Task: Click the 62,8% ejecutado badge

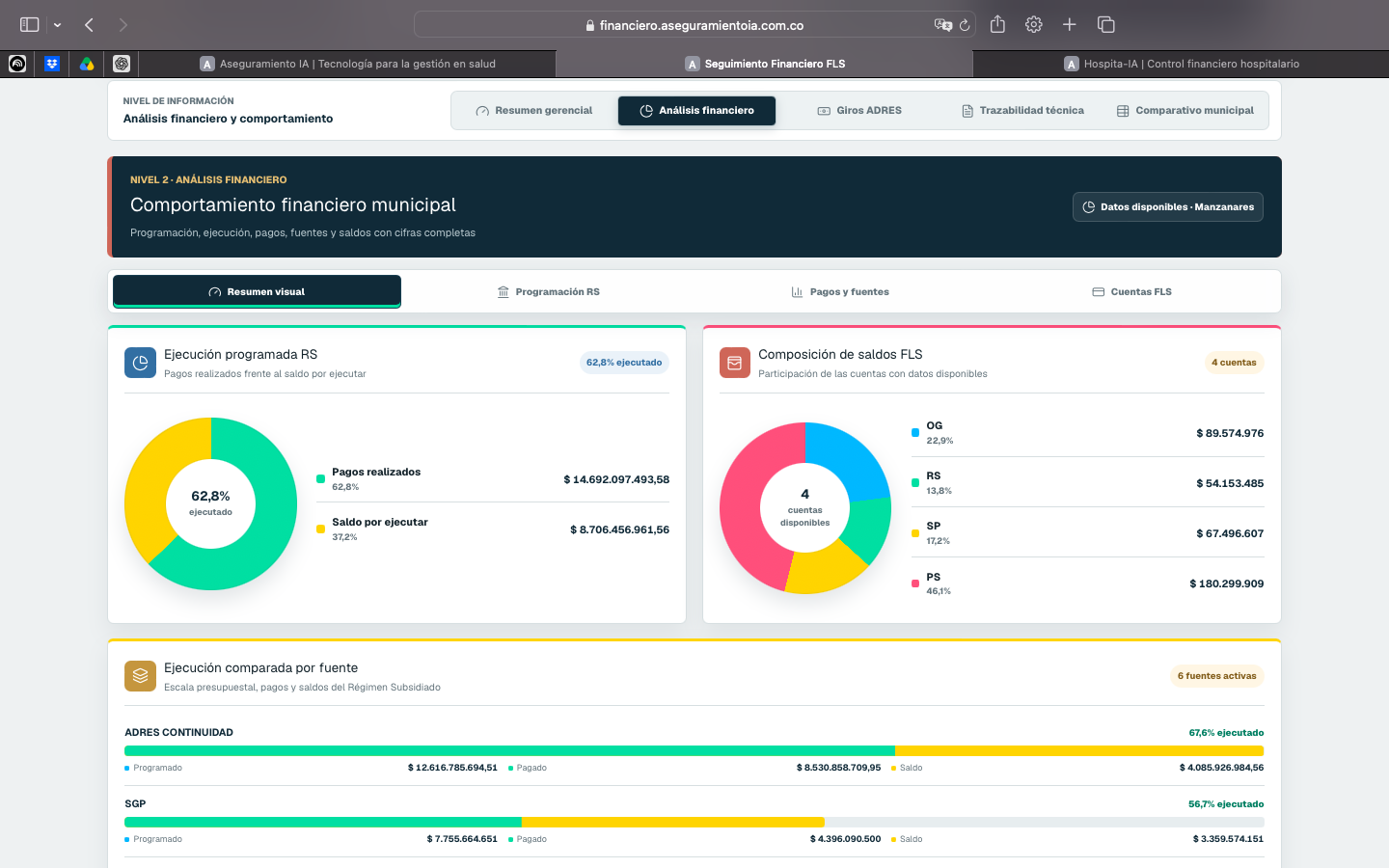Action: [624, 363]
